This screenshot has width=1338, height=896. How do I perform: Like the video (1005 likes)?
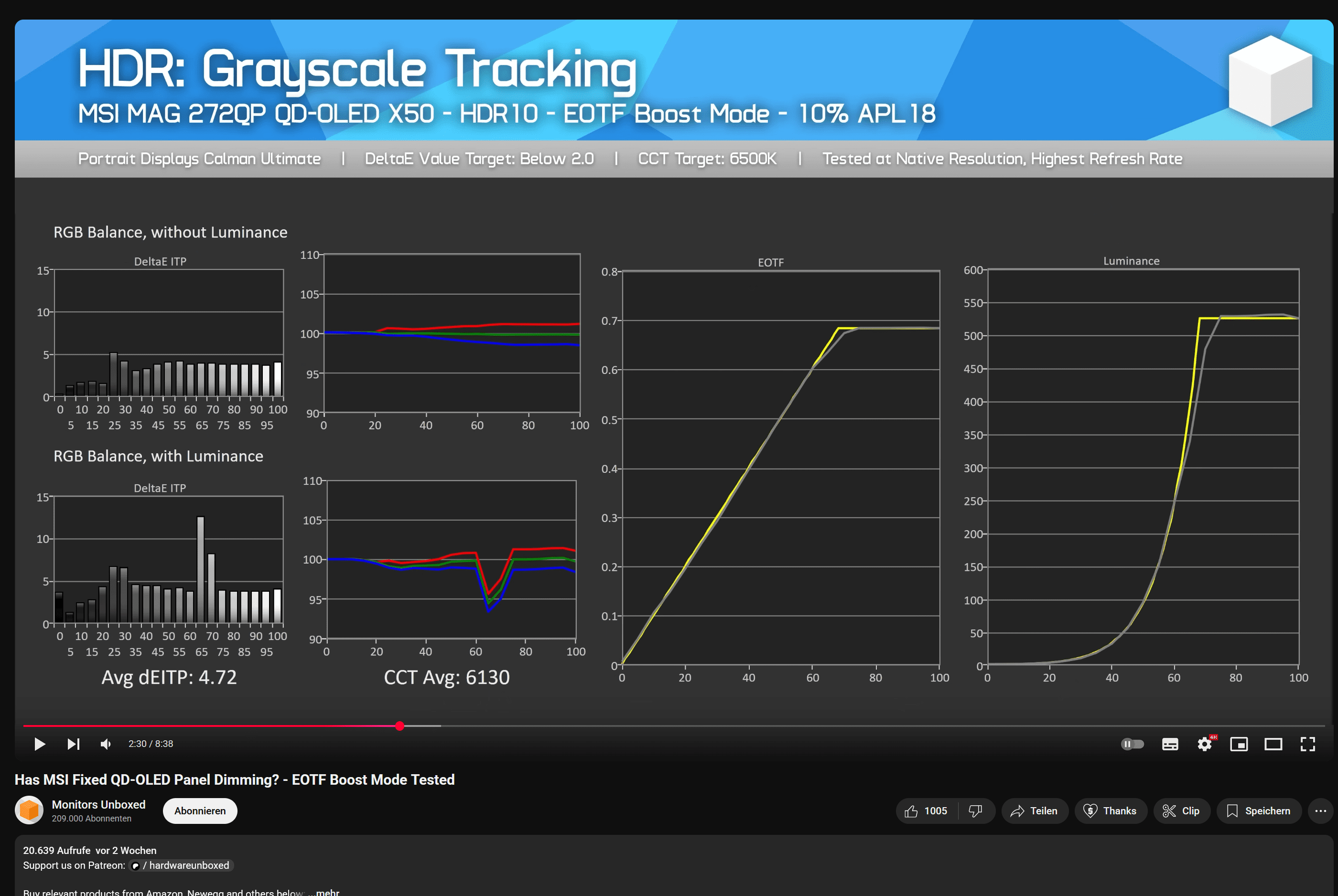pyautogui.click(x=927, y=811)
